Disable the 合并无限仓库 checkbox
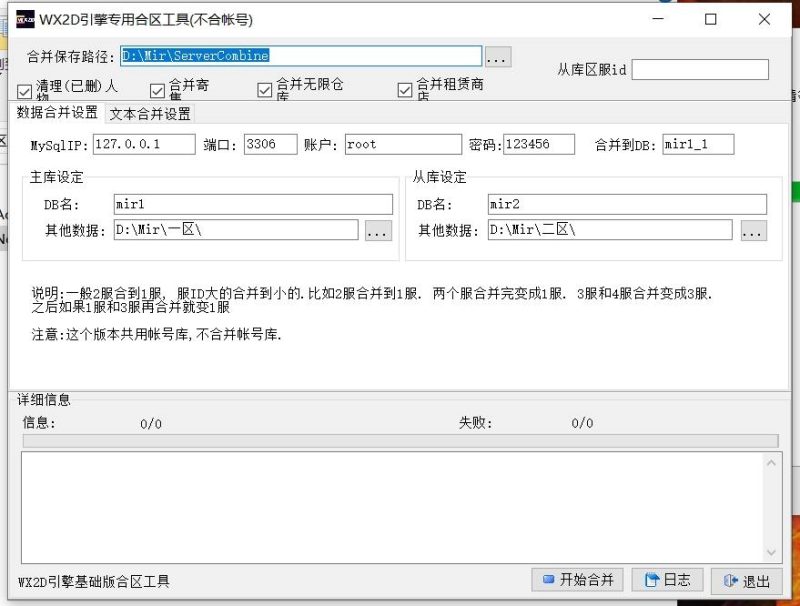The image size is (800, 606). click(x=265, y=90)
